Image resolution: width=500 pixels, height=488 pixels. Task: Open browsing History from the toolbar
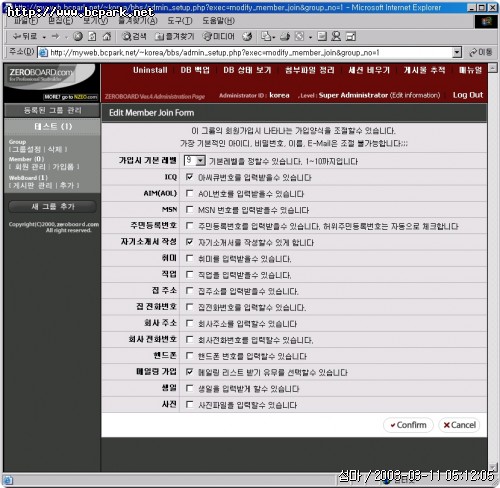[247, 36]
